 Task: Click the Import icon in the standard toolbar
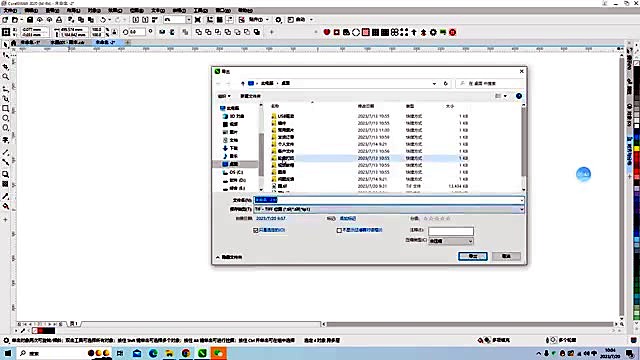pos(136,20)
